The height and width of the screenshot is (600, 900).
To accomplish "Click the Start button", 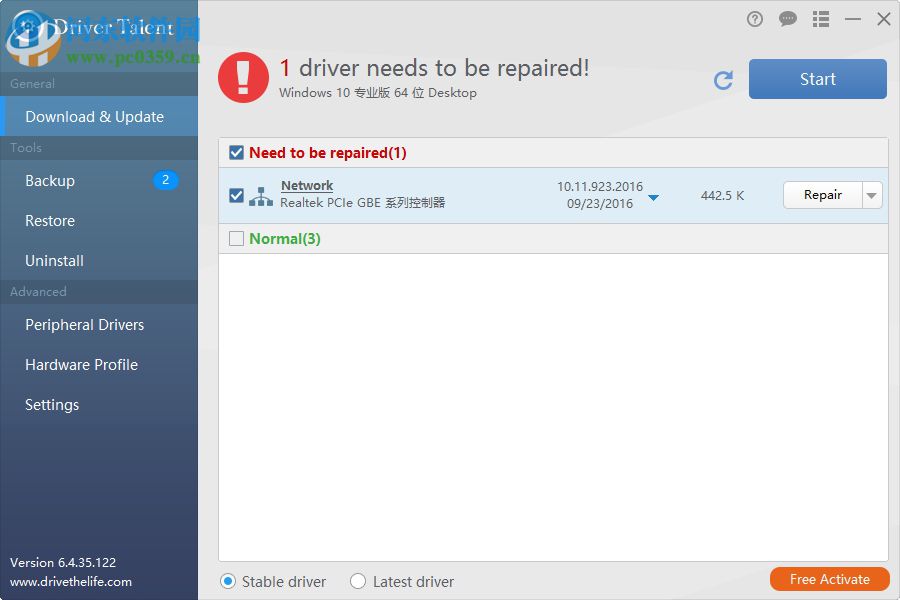I will (x=817, y=79).
